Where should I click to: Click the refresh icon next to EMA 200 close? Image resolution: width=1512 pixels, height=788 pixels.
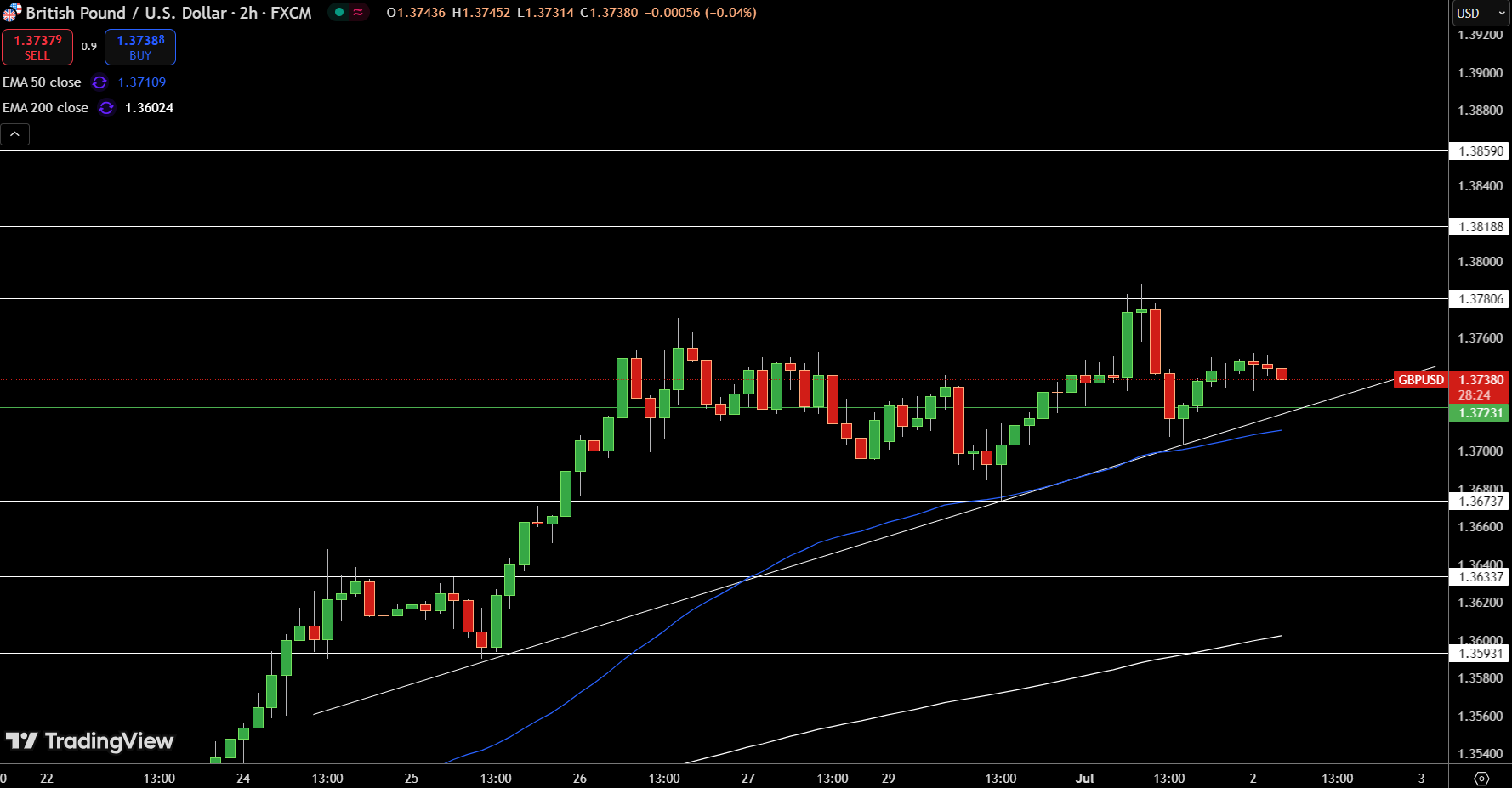click(106, 108)
